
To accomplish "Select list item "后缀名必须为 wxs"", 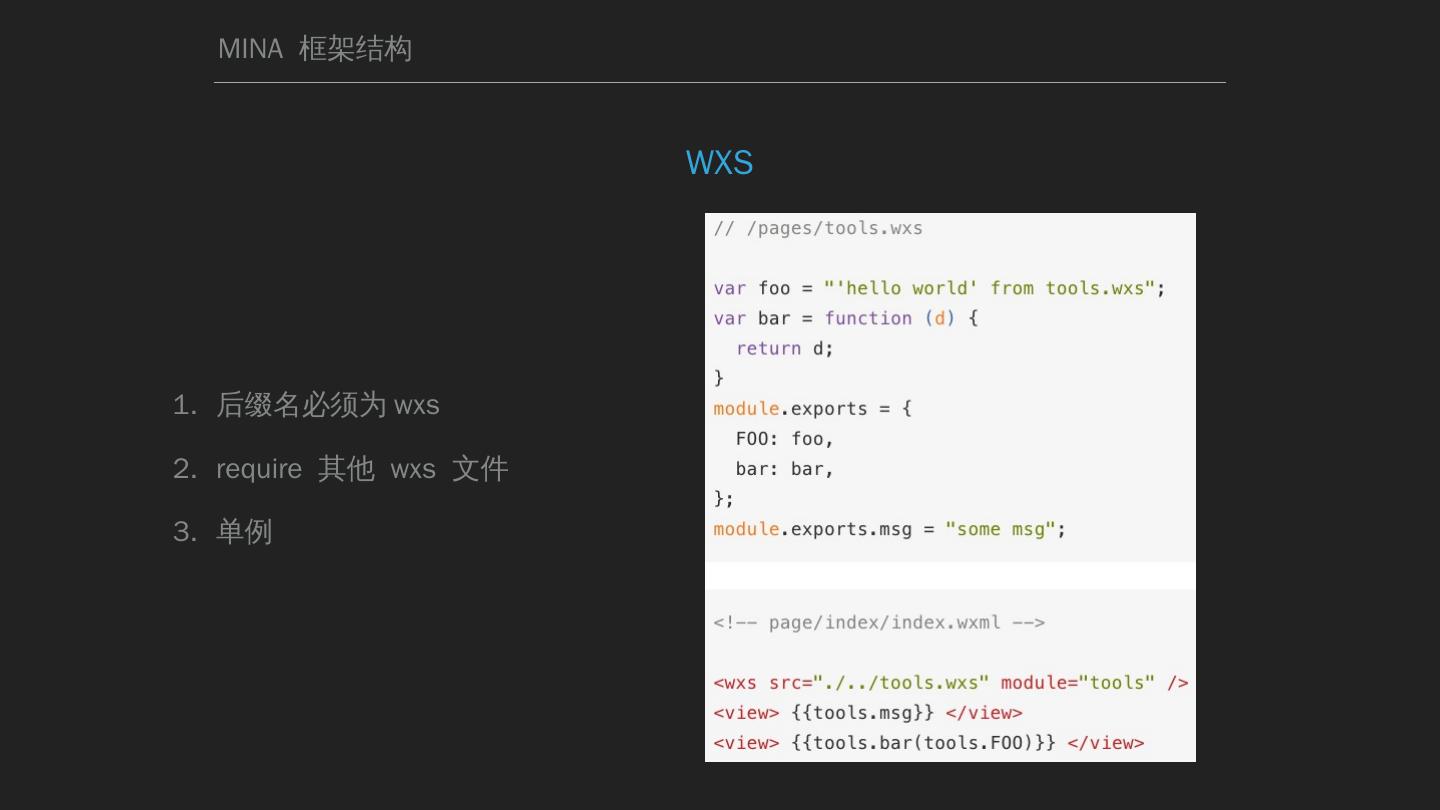I will (327, 404).
